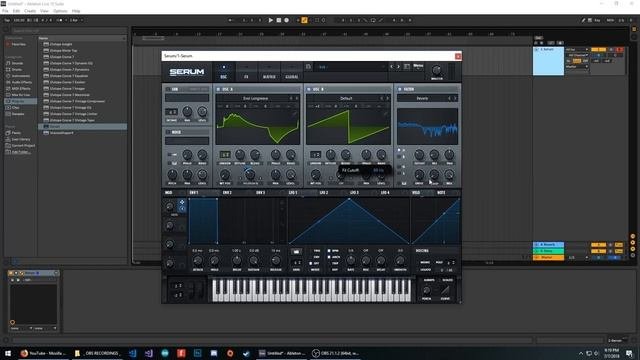Screen dimensions: 640x360
Task: Click the envelope RELEASE knob
Action: 276,260
